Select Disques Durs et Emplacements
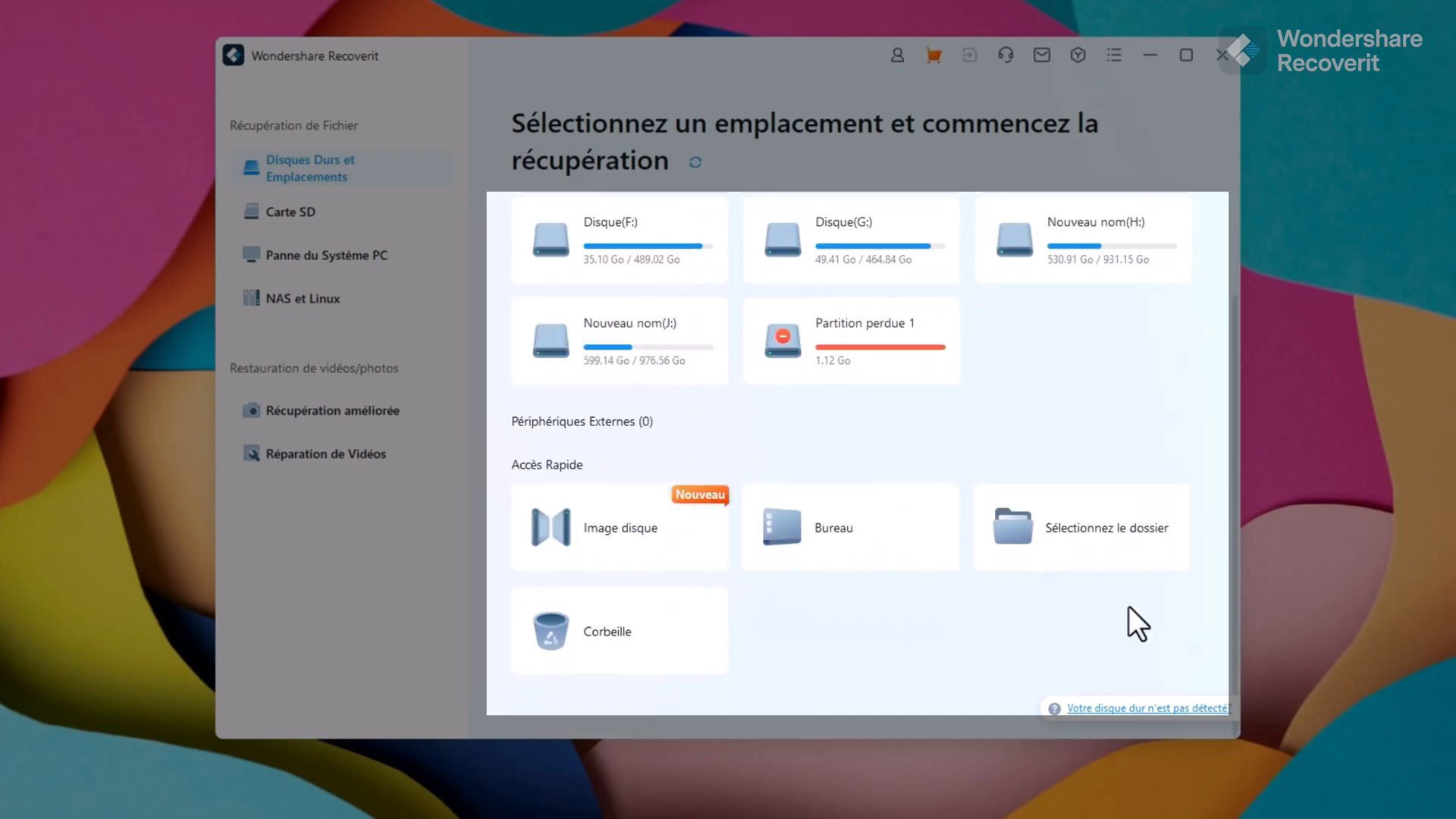 coord(342,168)
